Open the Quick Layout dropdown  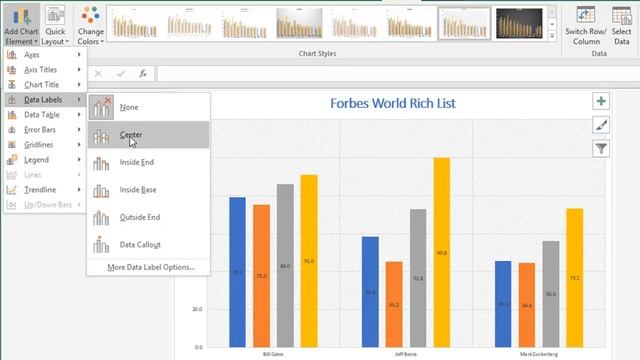(x=55, y=25)
